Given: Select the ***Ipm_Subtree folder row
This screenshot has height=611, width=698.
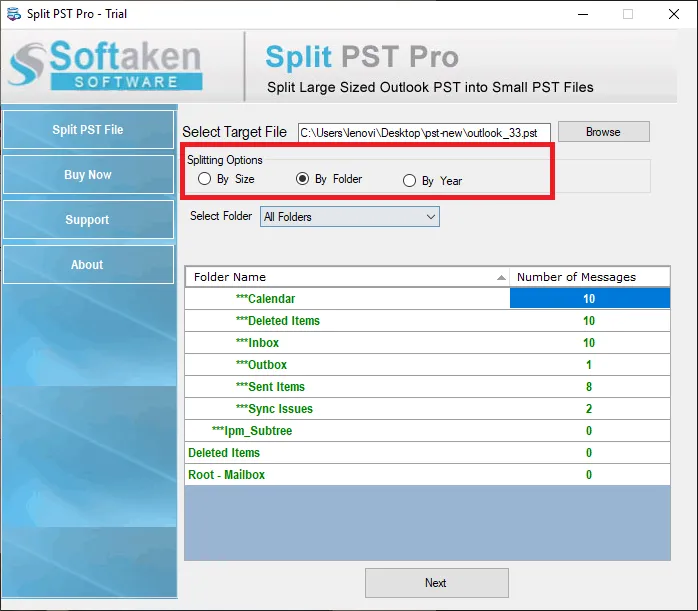Looking at the screenshot, I should 427,431.
